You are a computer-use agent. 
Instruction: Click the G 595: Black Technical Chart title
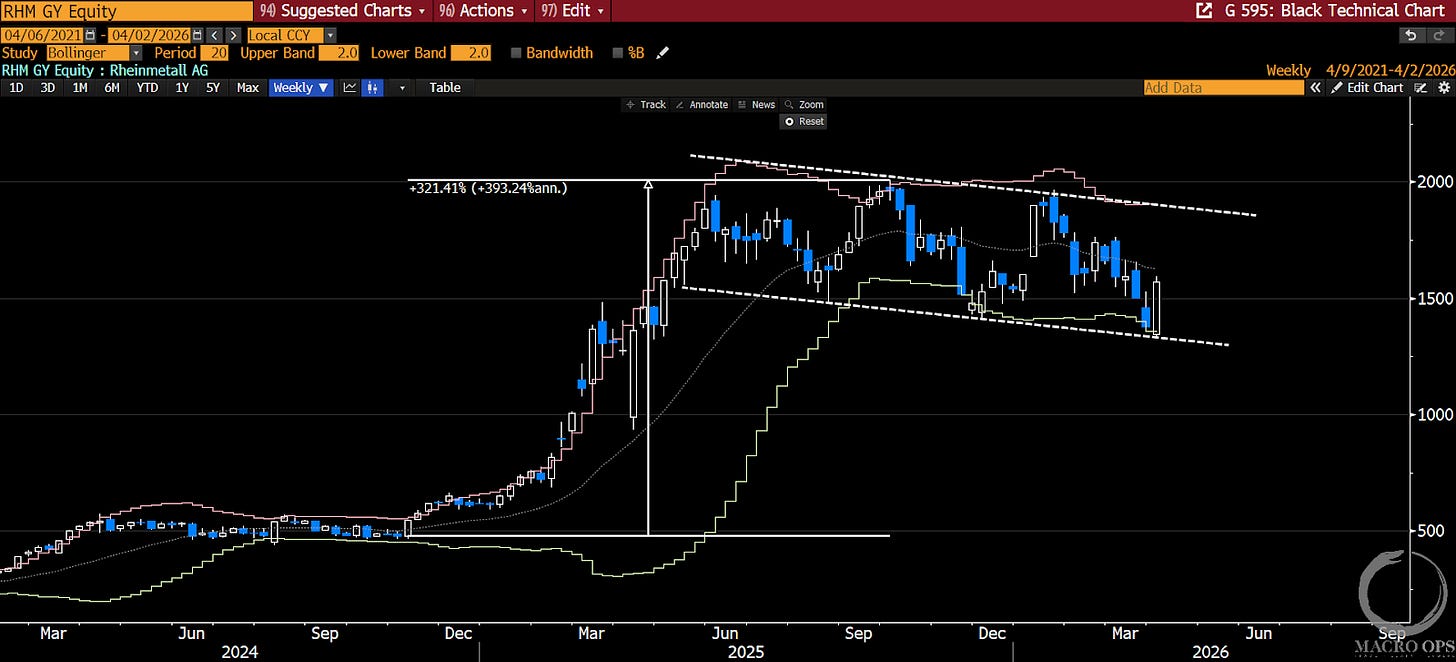(x=1334, y=11)
